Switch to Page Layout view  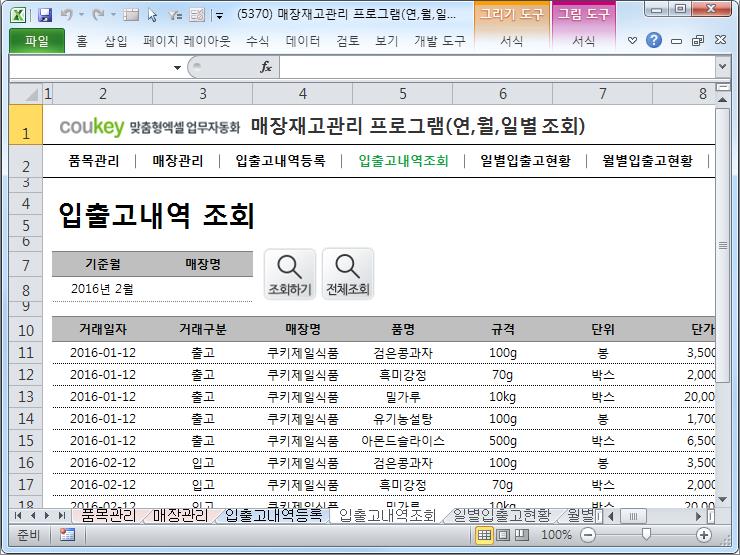point(503,535)
